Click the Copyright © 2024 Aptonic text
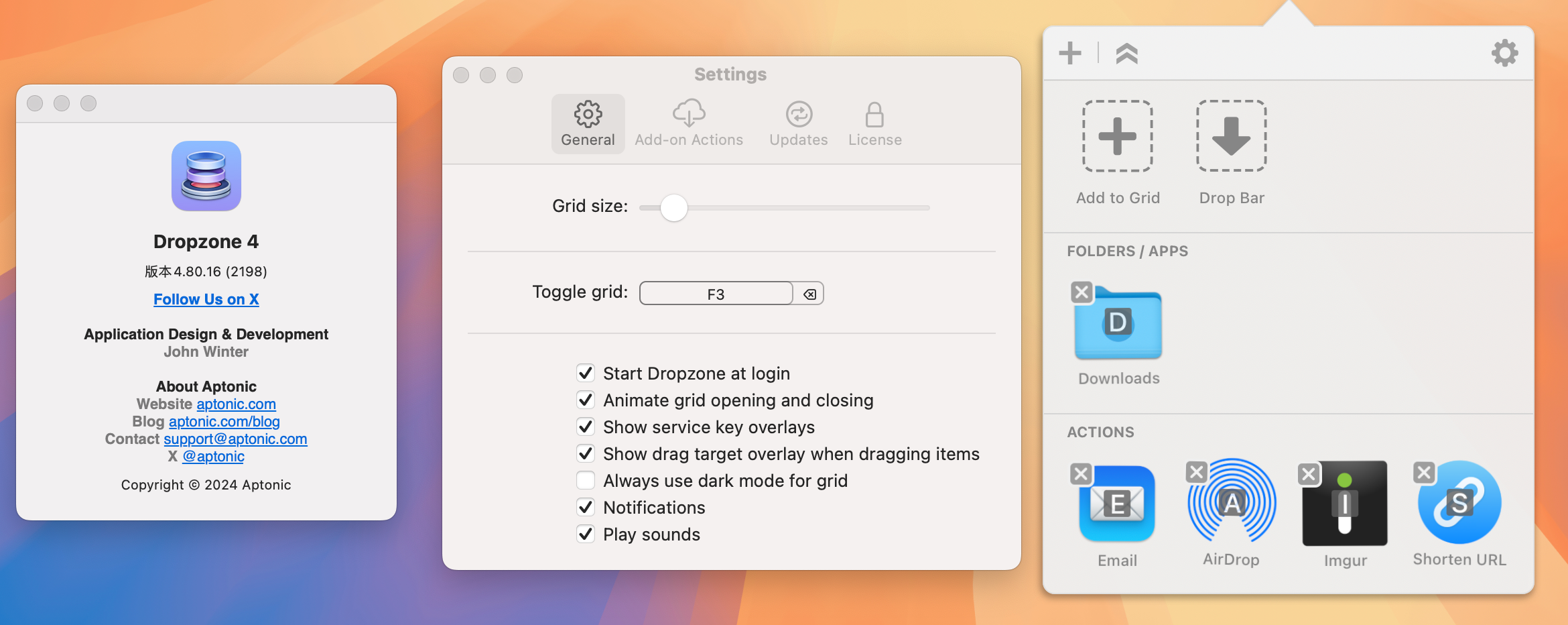Screen dimensions: 1568x625 [x=206, y=485]
